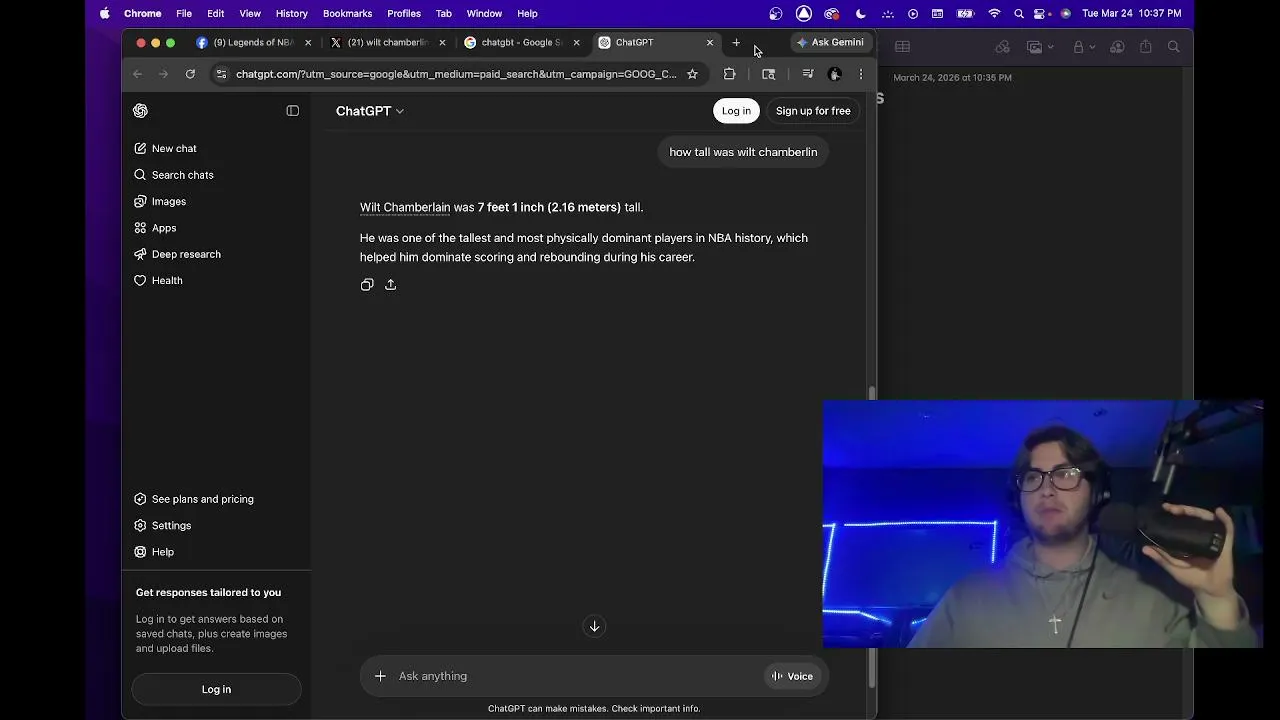Switch to the wilt chamberlin X tab
The width and height of the screenshot is (1280, 720).
click(x=386, y=42)
